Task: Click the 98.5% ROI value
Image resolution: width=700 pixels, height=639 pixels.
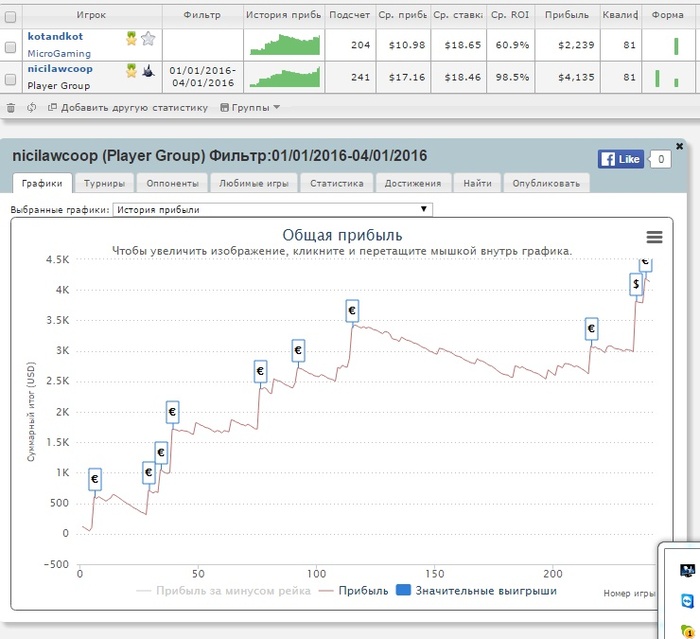Action: point(512,77)
